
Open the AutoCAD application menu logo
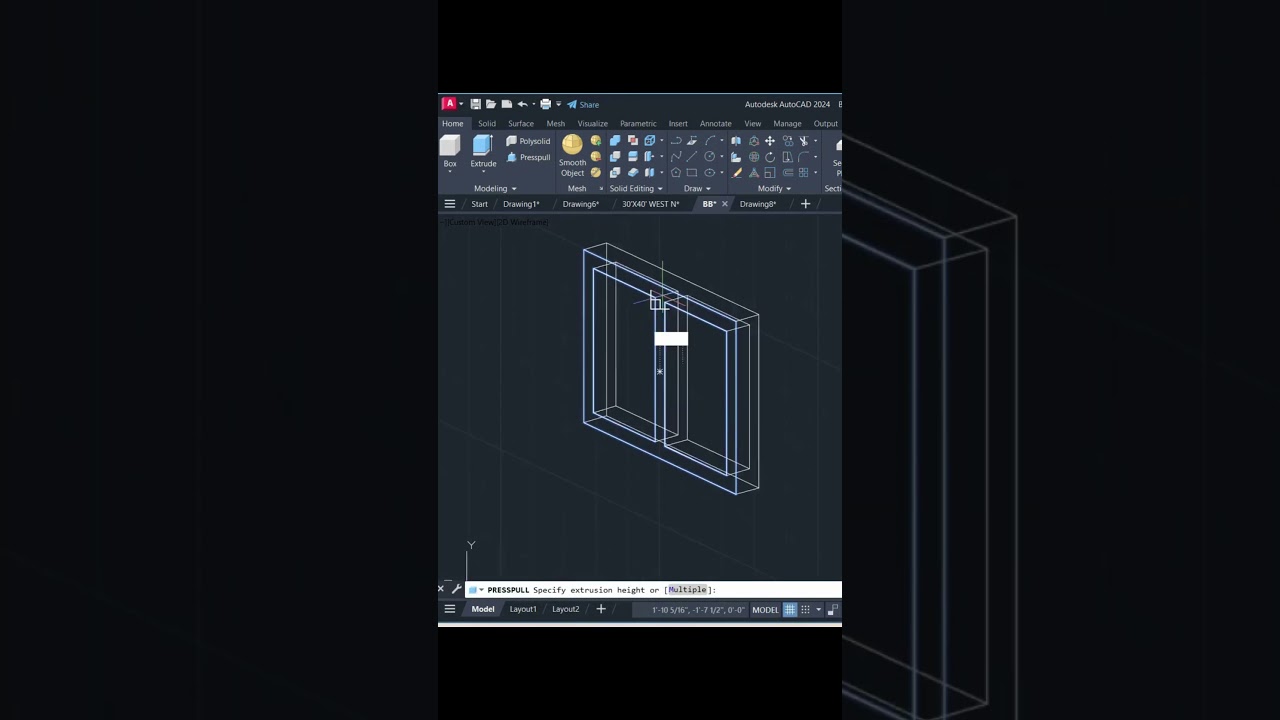click(450, 104)
